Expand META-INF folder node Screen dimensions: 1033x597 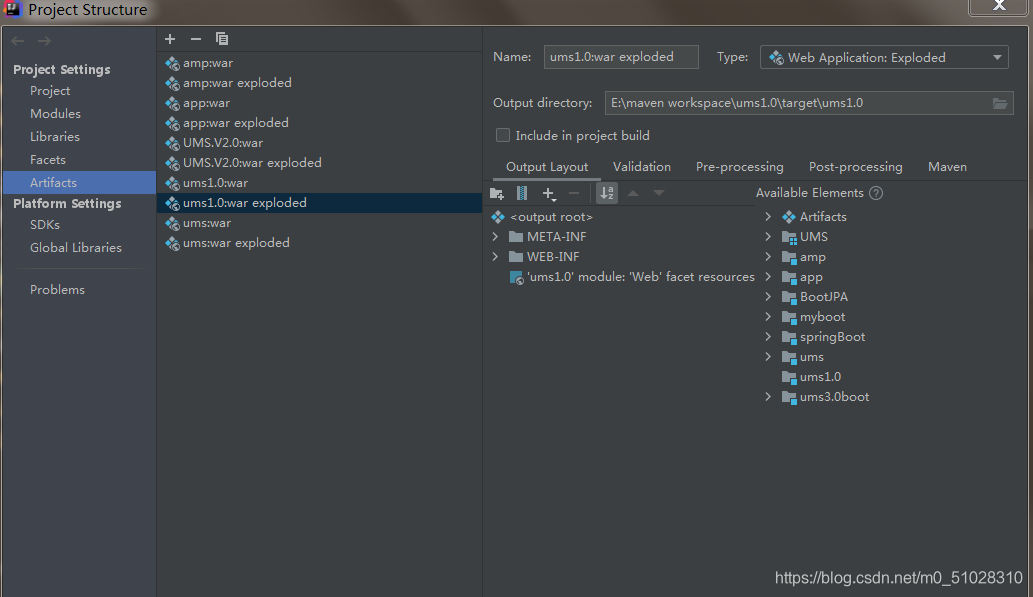[495, 237]
